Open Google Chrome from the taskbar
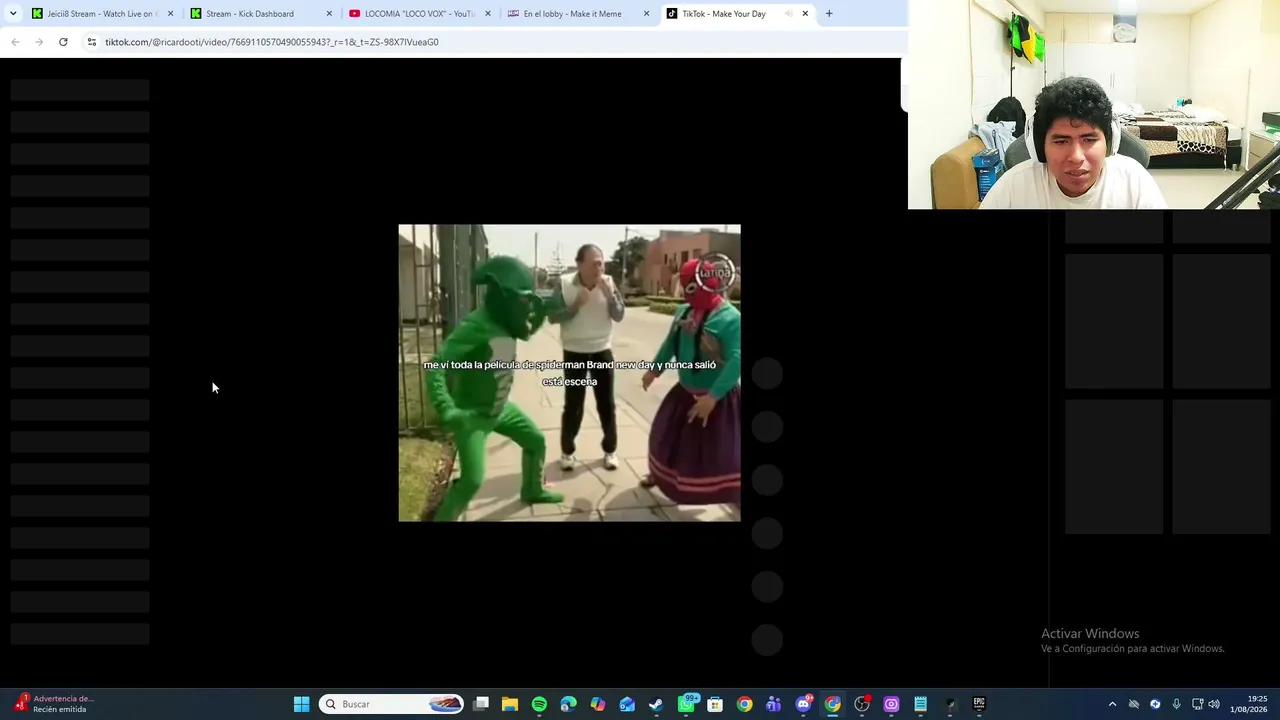This screenshot has width=1280, height=720. 744,704
